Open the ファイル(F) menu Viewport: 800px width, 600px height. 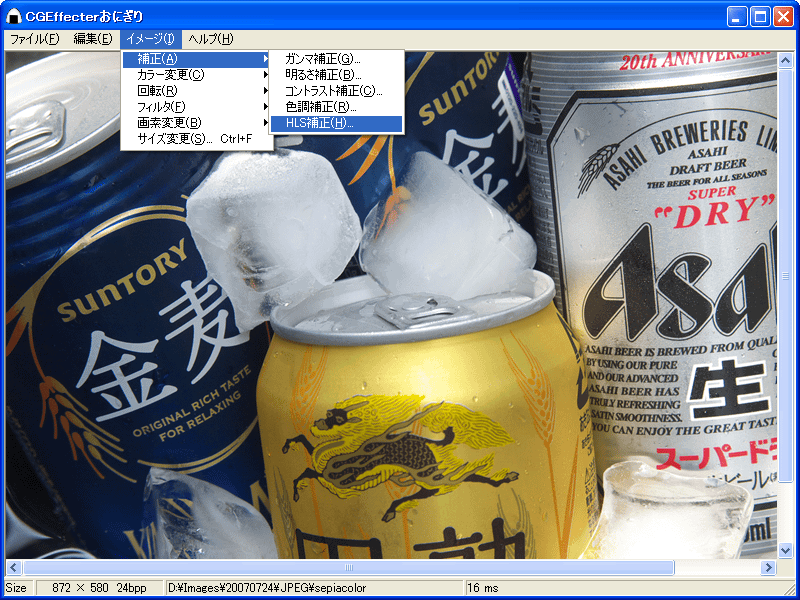click(x=35, y=39)
